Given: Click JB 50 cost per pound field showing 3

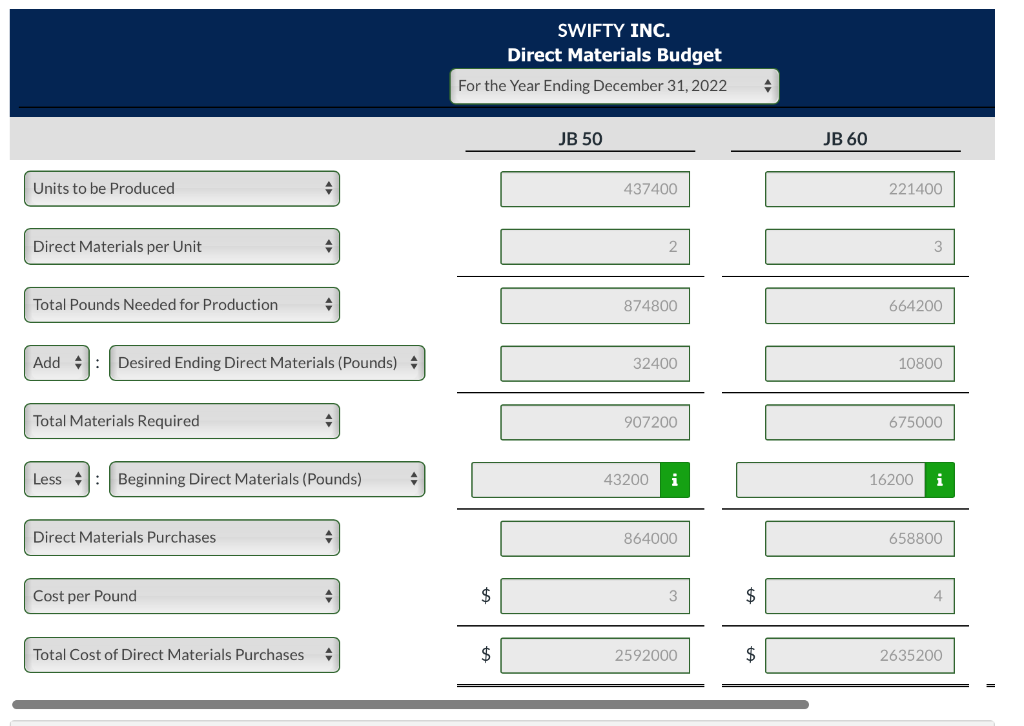Looking at the screenshot, I should coord(595,596).
